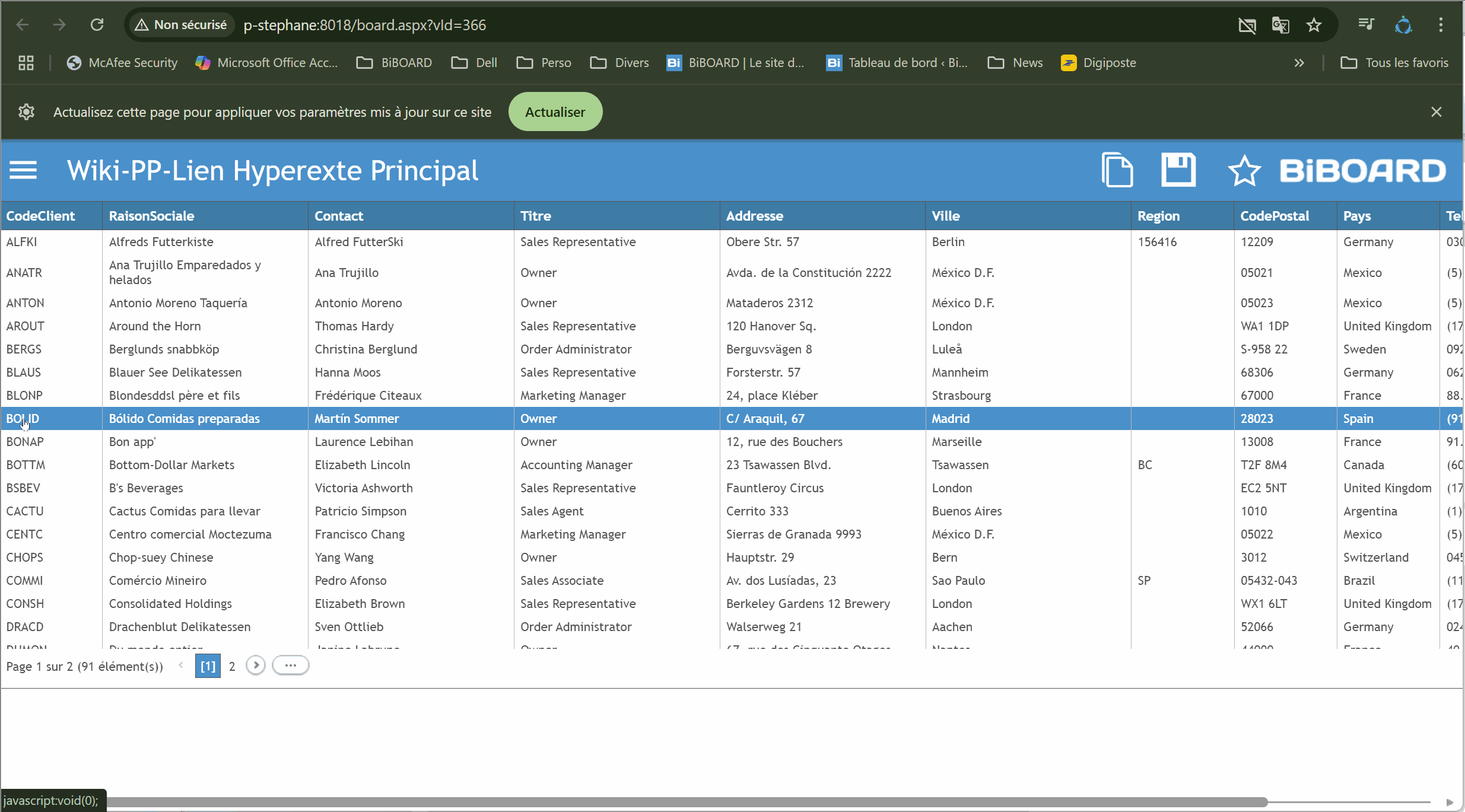Click the address bar URL
This screenshot has width=1465, height=812.
365,25
